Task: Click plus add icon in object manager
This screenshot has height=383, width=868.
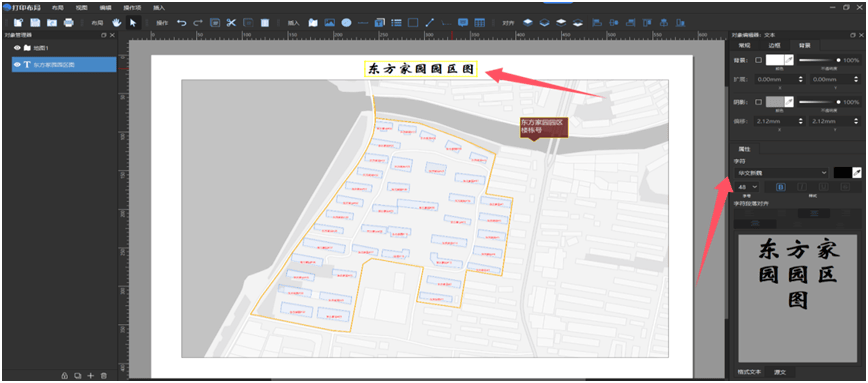Action: (x=91, y=376)
